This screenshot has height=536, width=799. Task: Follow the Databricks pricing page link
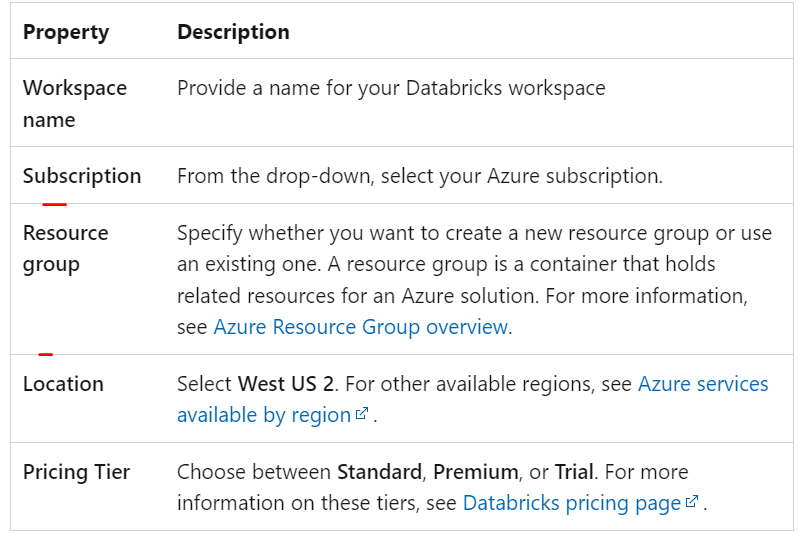571,503
